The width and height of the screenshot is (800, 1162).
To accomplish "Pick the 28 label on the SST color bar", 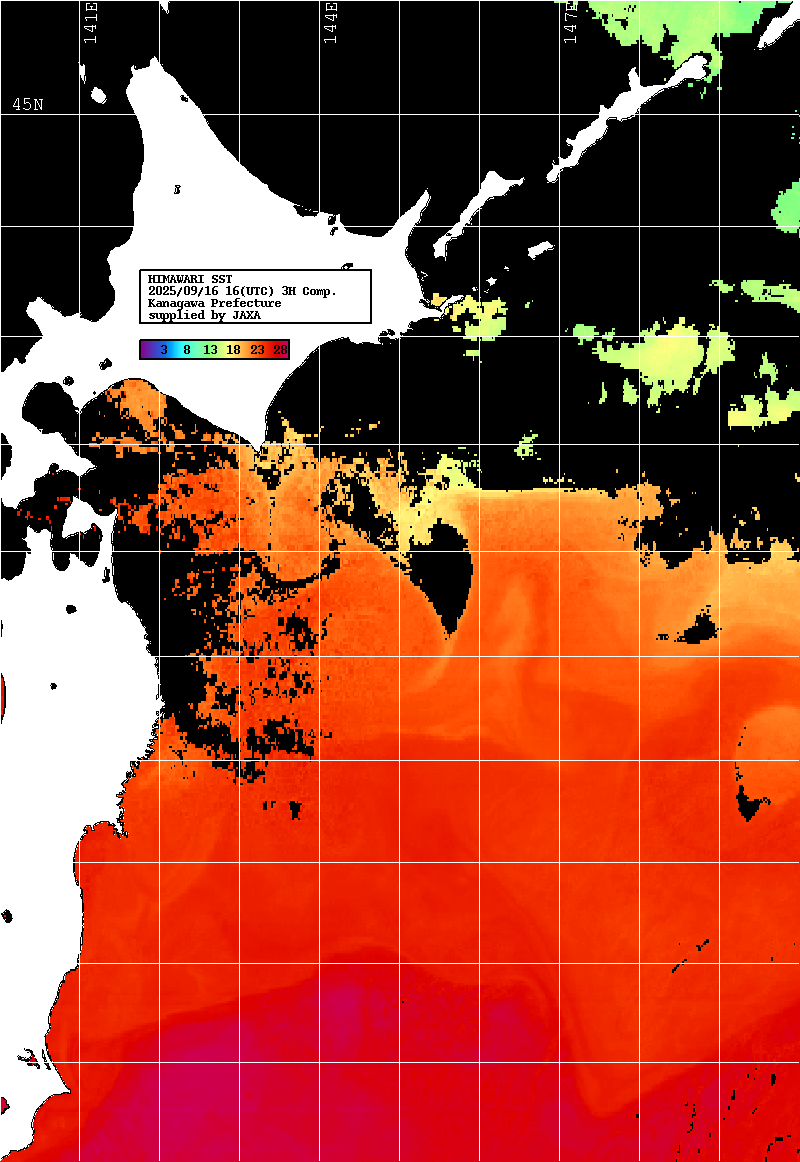I will point(280,350).
